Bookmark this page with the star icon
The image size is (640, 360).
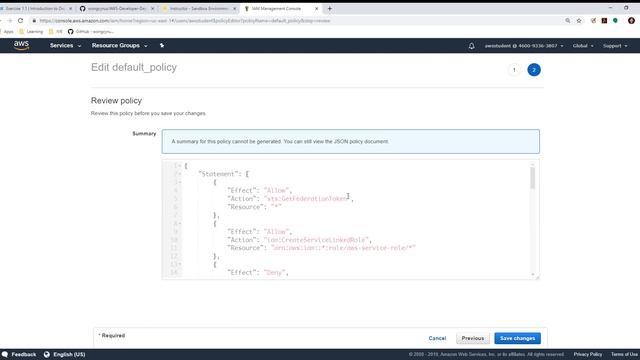579,20
